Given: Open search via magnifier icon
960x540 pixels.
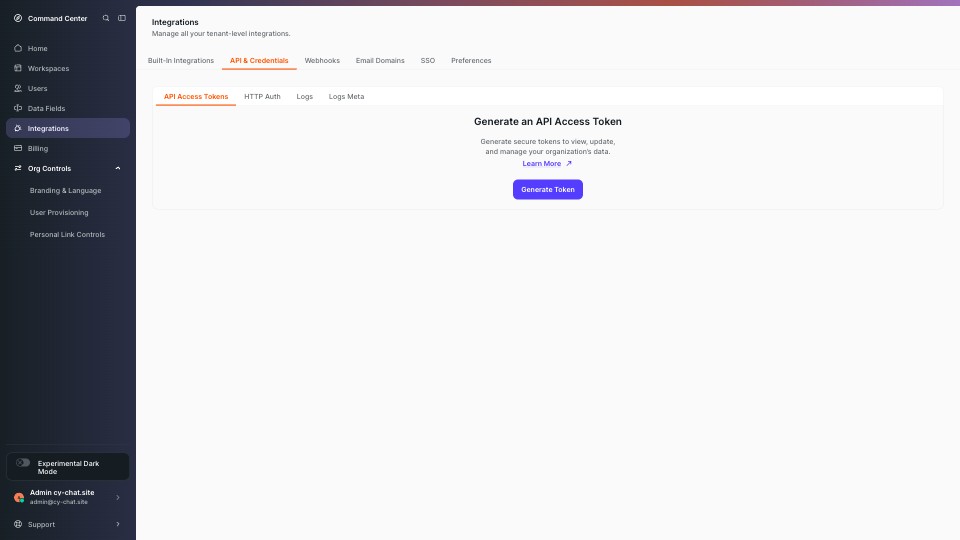Looking at the screenshot, I should pyautogui.click(x=106, y=18).
